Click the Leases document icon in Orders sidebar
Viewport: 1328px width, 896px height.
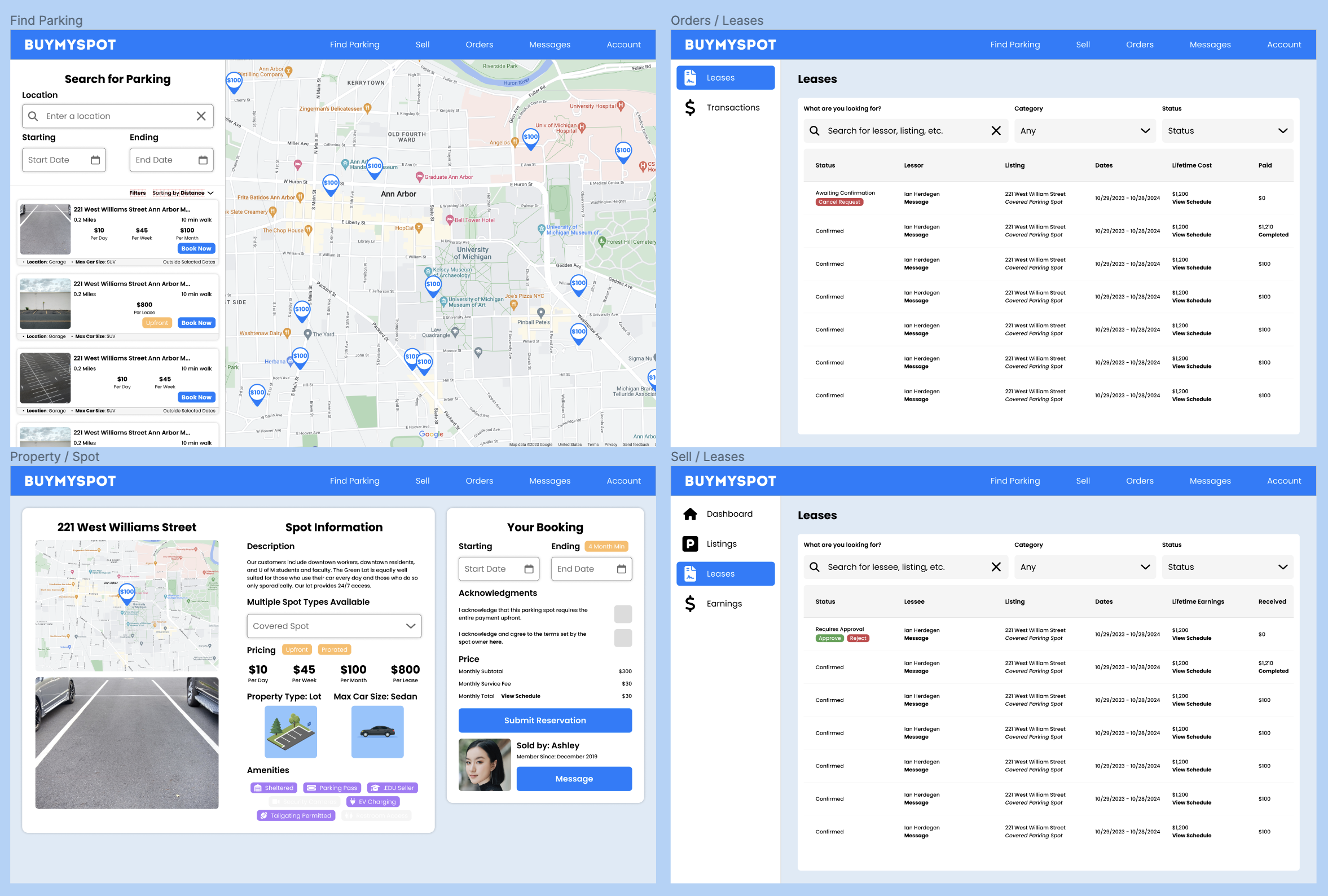(690, 78)
